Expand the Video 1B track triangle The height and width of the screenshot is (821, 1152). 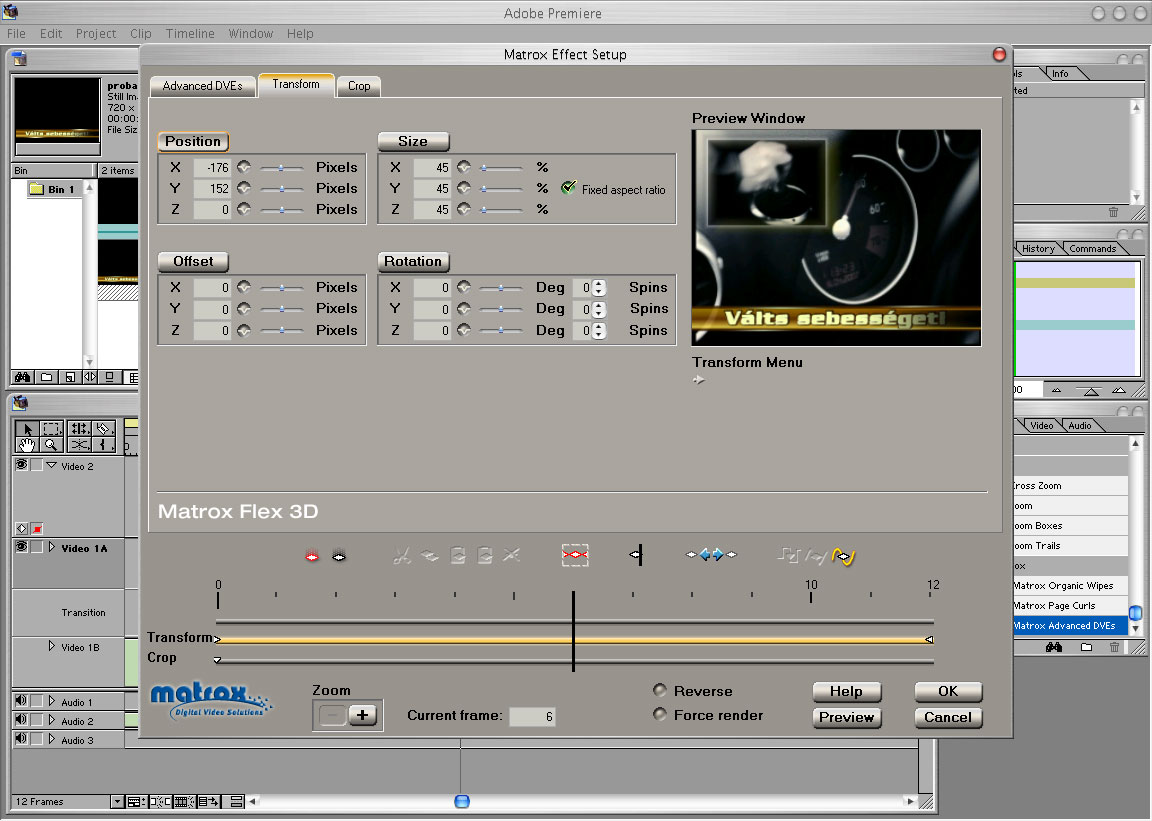tap(51, 646)
